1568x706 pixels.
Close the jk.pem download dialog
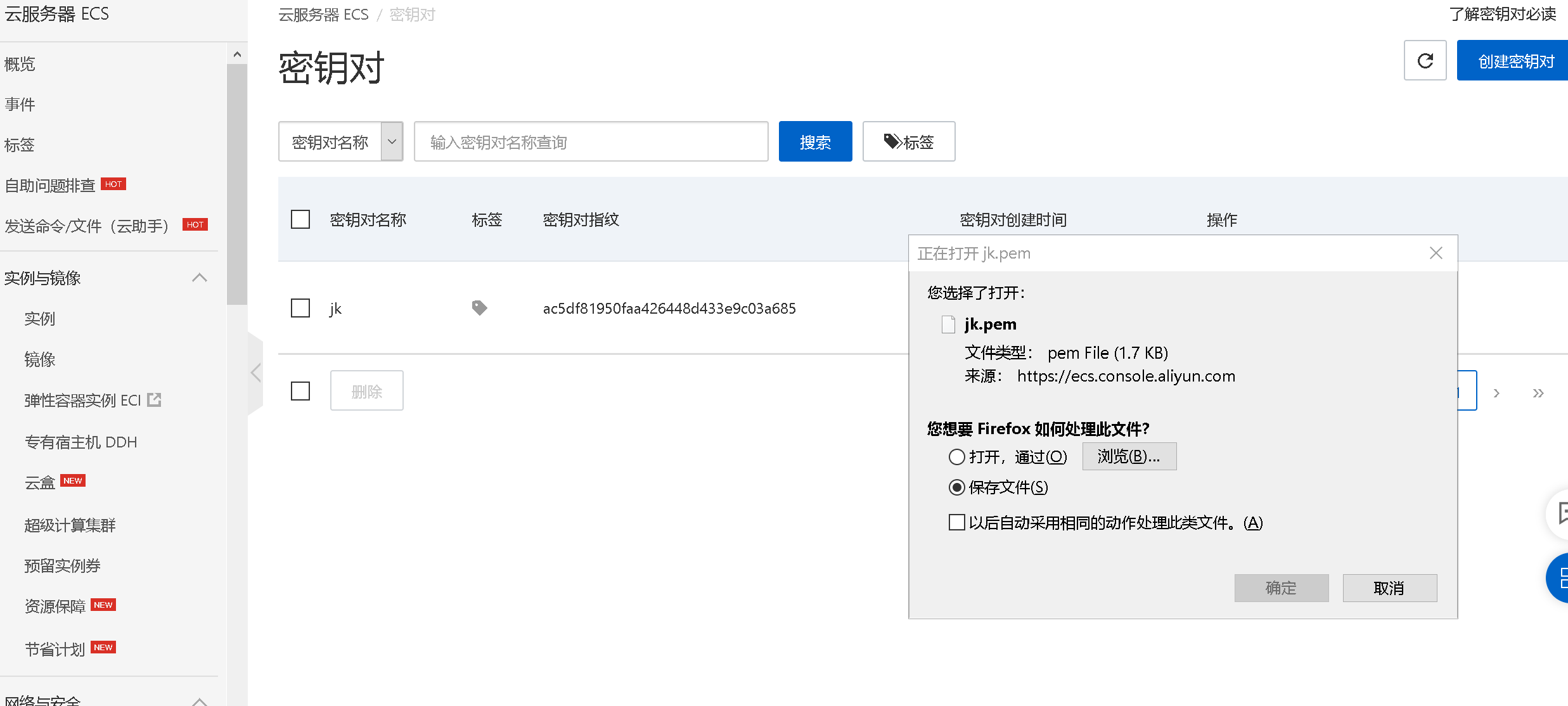coord(1436,253)
